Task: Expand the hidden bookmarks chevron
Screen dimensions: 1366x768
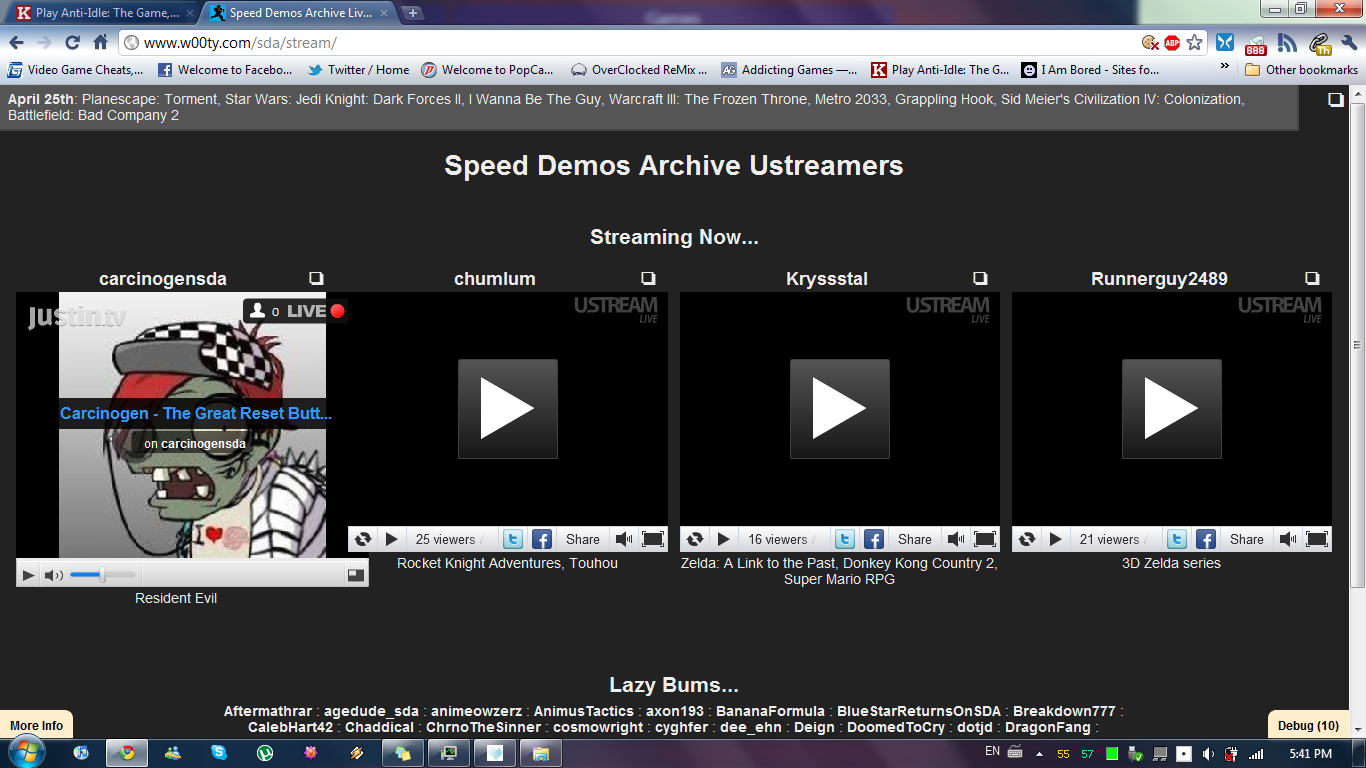Action: coord(1225,67)
